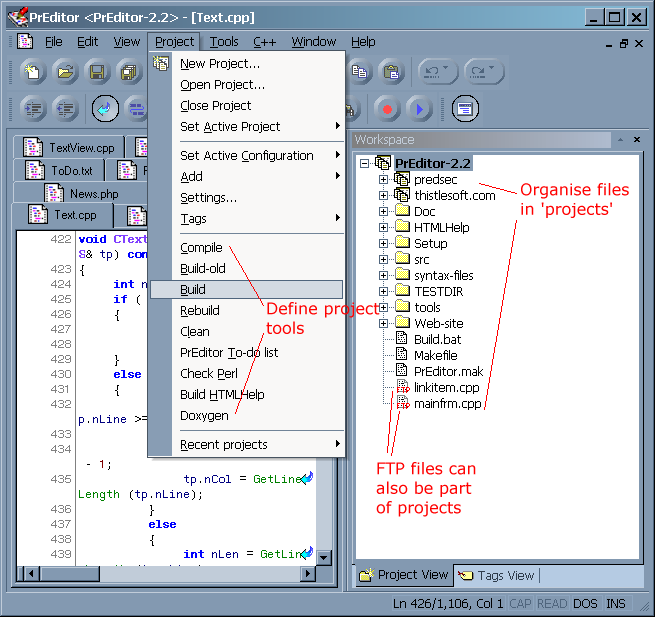Screen dimensions: 655x617
Task: Click the Open file folder icon
Action: (65, 72)
